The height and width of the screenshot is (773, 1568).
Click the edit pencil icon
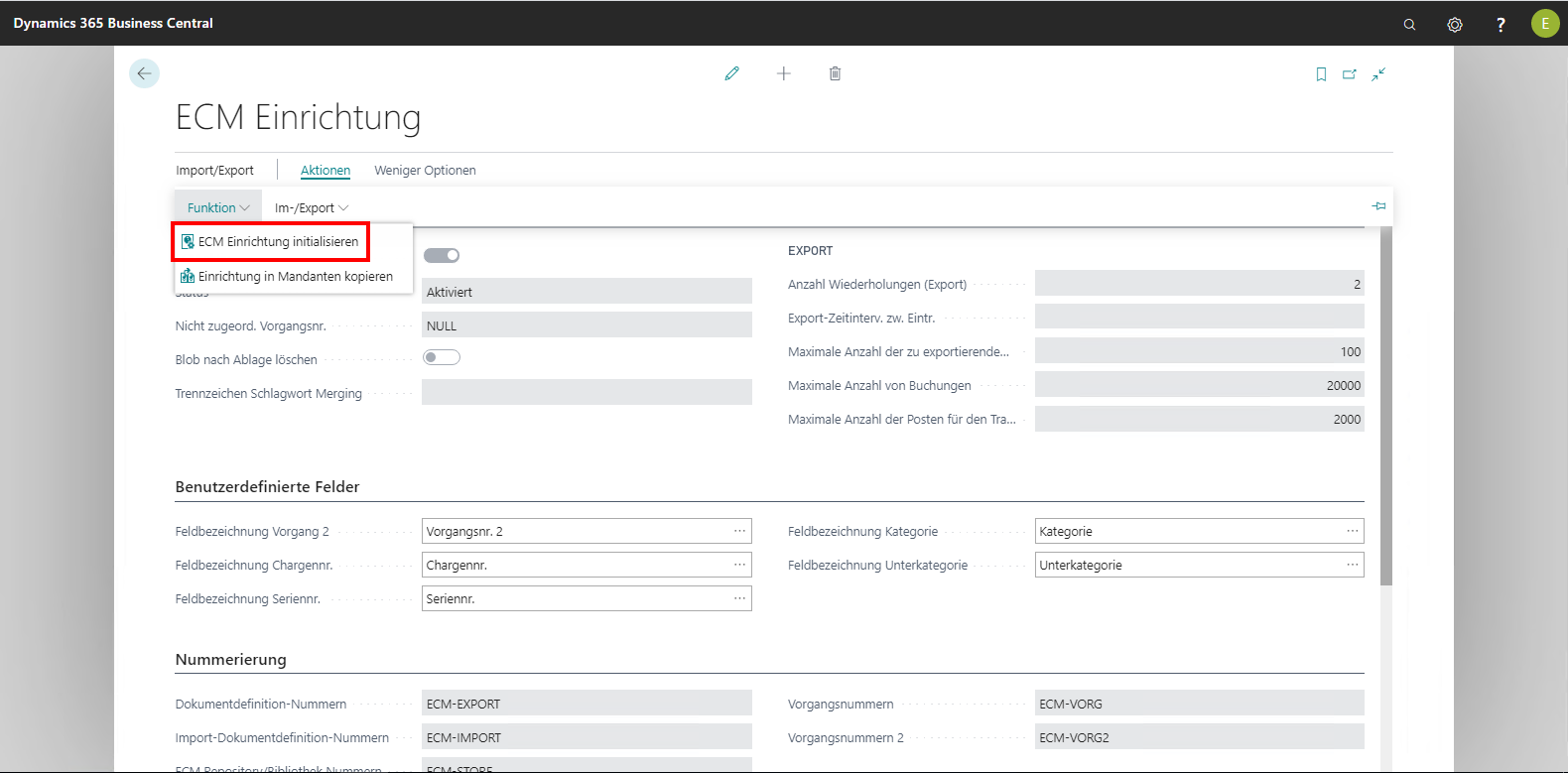tap(732, 73)
